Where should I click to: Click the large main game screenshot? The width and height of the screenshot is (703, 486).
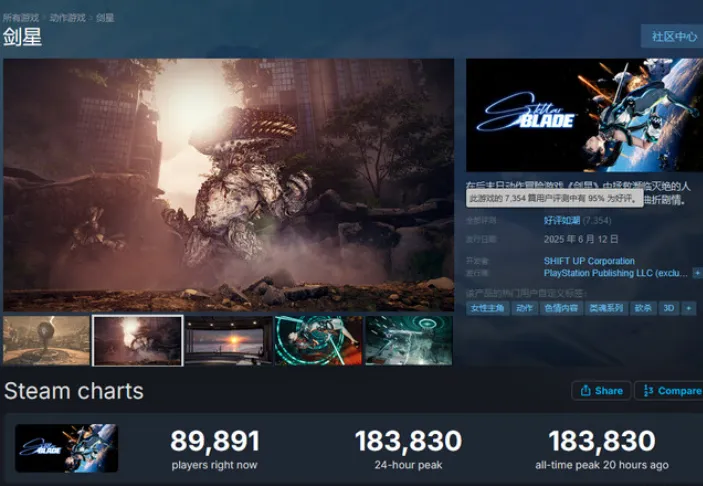(229, 185)
